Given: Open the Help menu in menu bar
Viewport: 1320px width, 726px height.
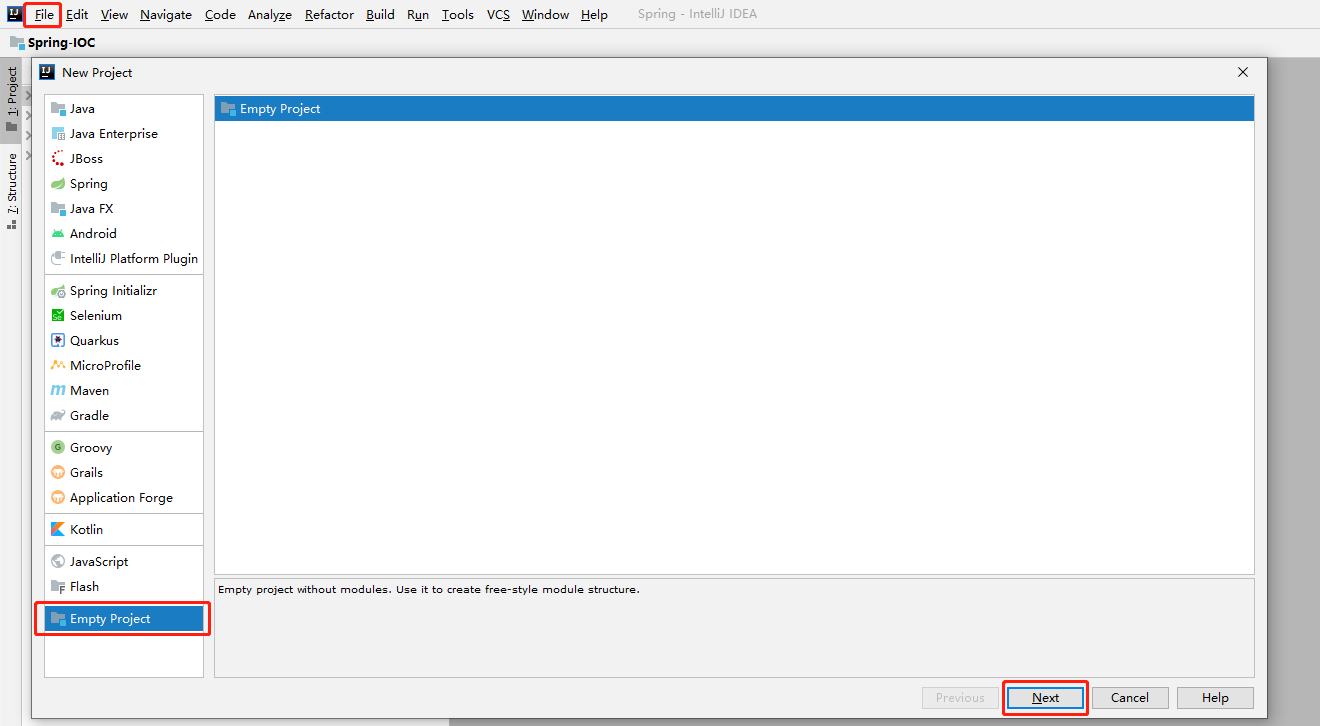Looking at the screenshot, I should click(x=594, y=15).
